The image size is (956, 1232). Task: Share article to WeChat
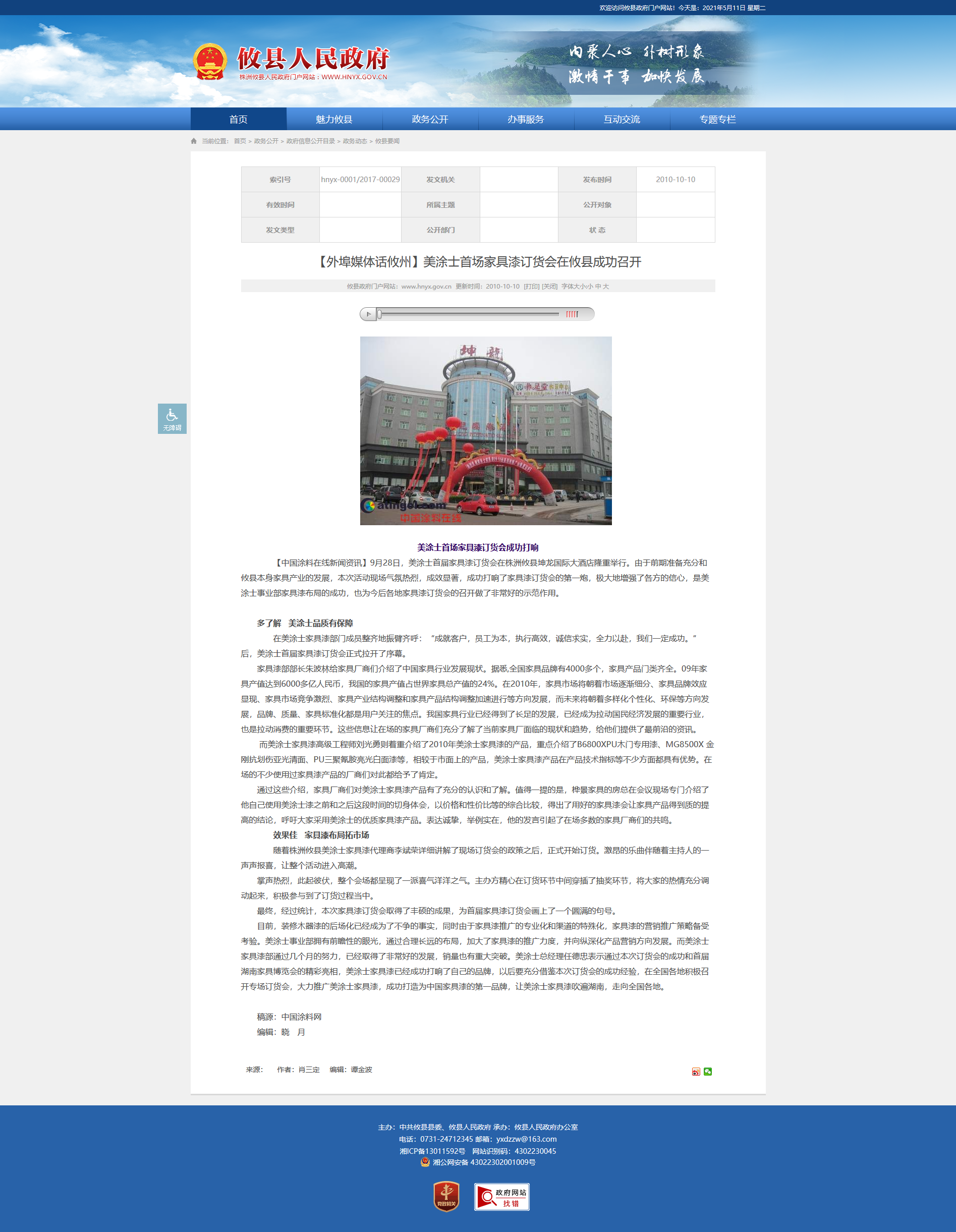click(x=708, y=1072)
